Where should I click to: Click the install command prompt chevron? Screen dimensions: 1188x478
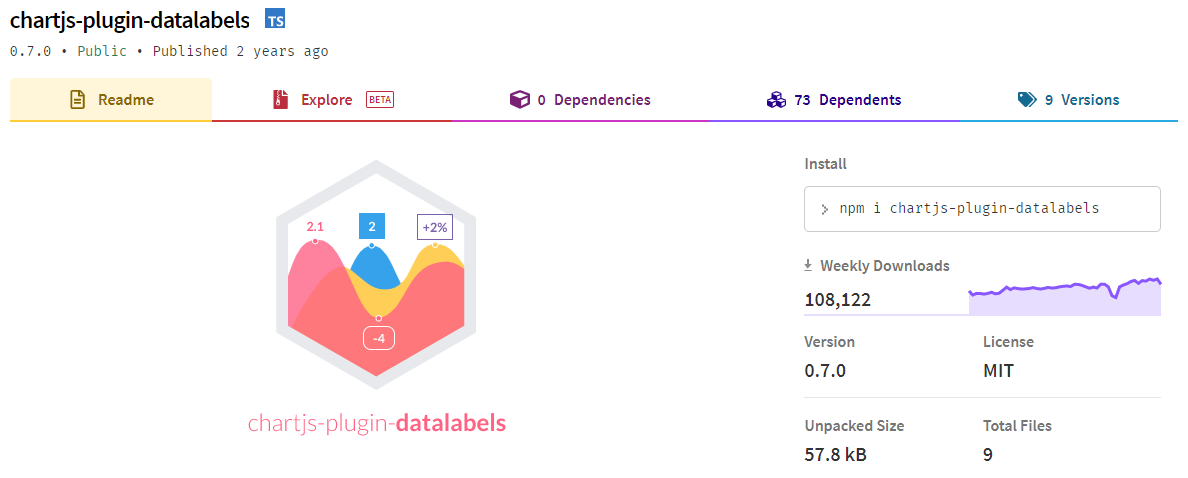824,209
